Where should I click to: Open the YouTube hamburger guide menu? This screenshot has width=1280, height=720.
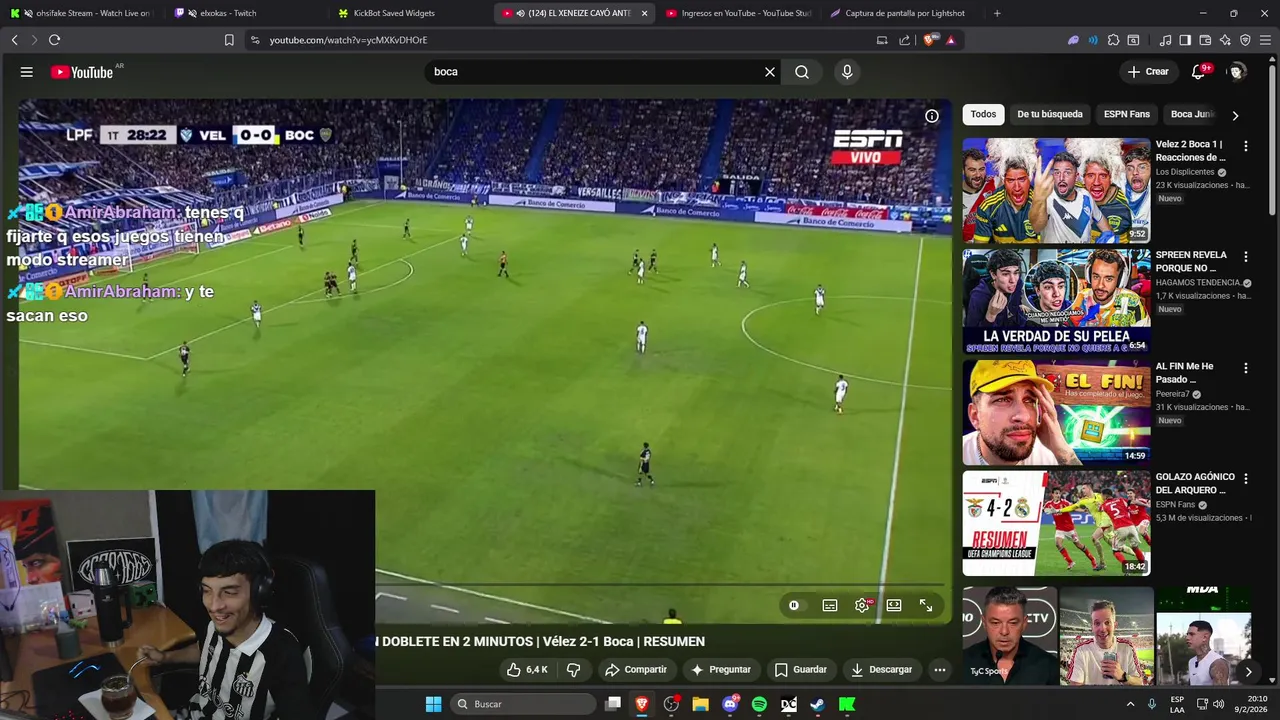(27, 72)
